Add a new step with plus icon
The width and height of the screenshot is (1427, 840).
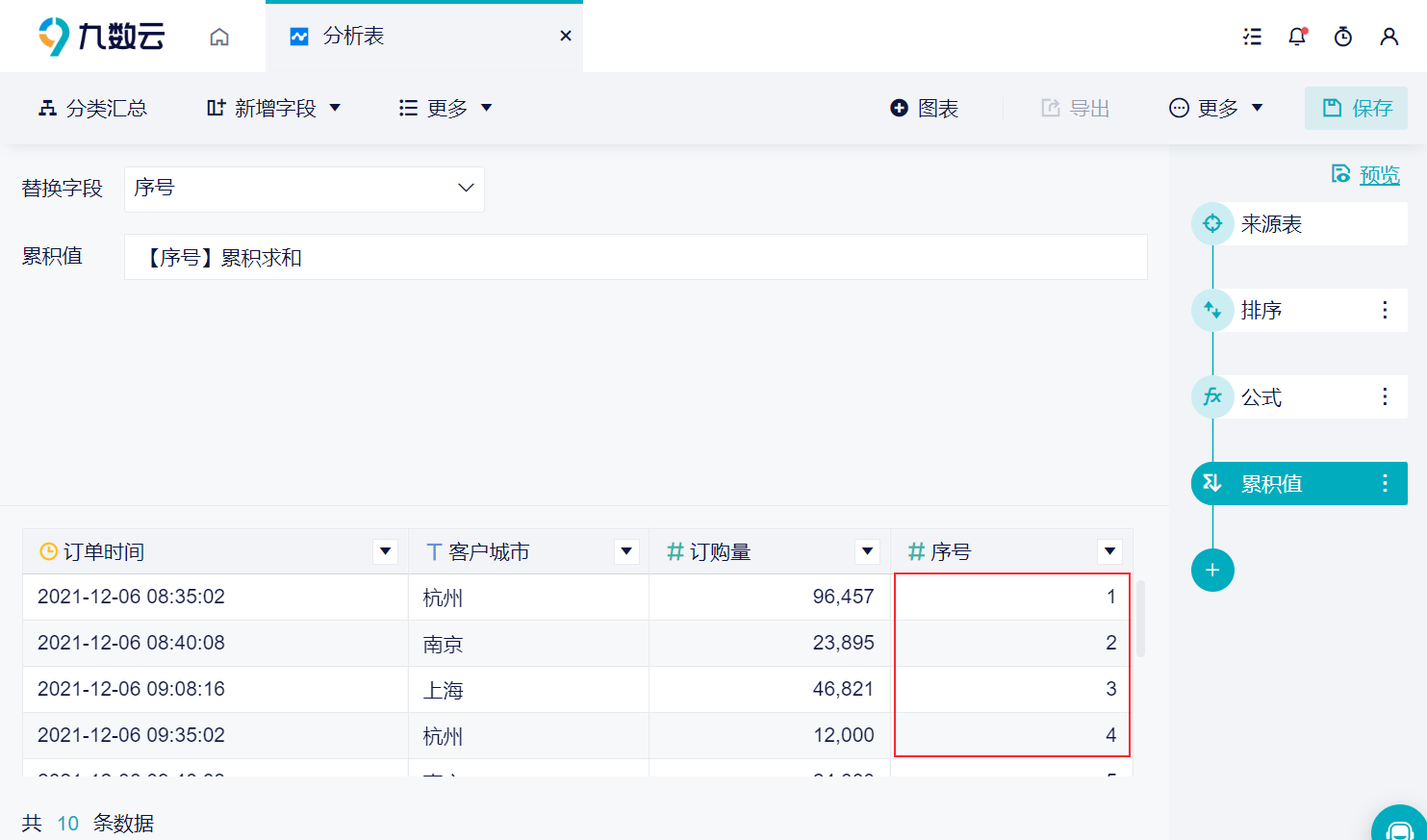[1212, 571]
